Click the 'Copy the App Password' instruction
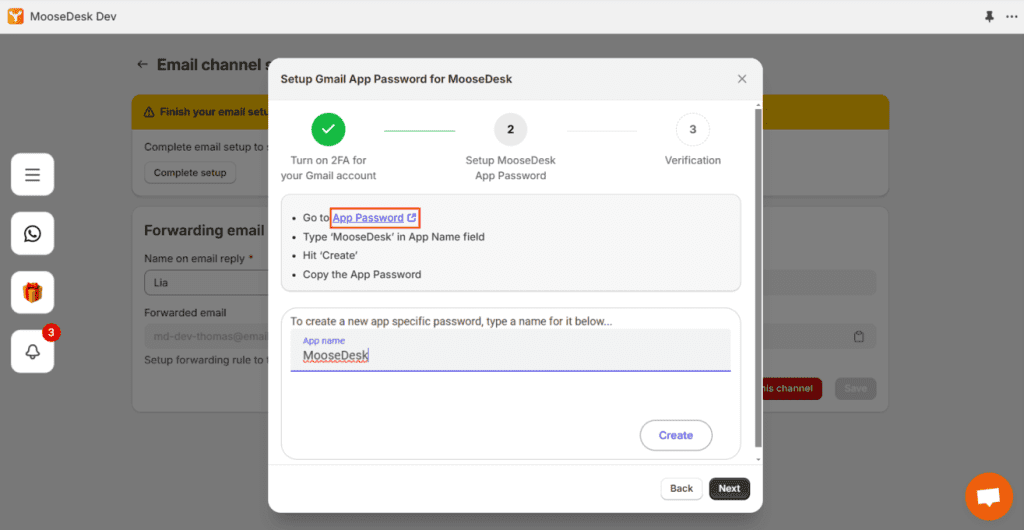 (362, 275)
